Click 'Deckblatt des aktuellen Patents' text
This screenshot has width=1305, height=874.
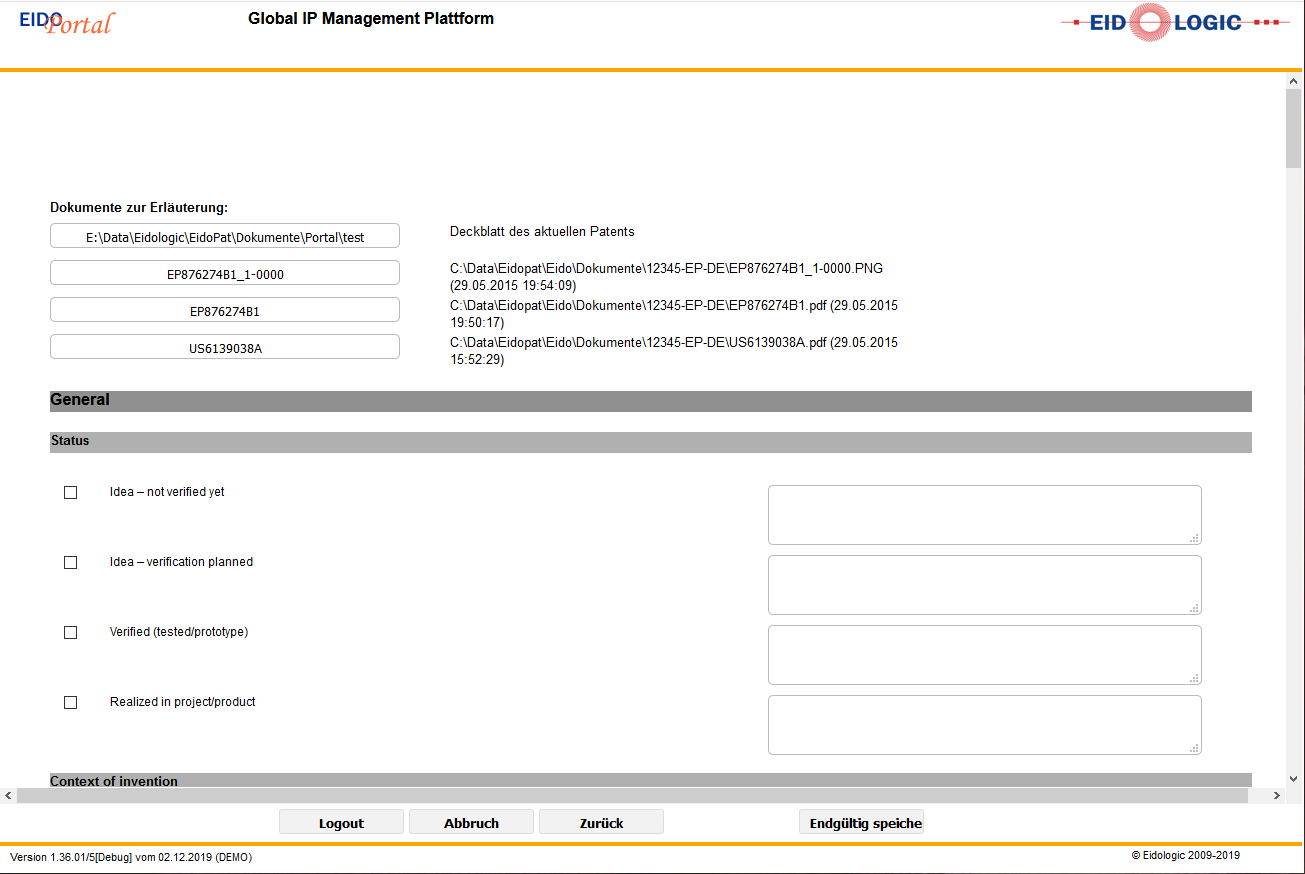pyautogui.click(x=542, y=232)
